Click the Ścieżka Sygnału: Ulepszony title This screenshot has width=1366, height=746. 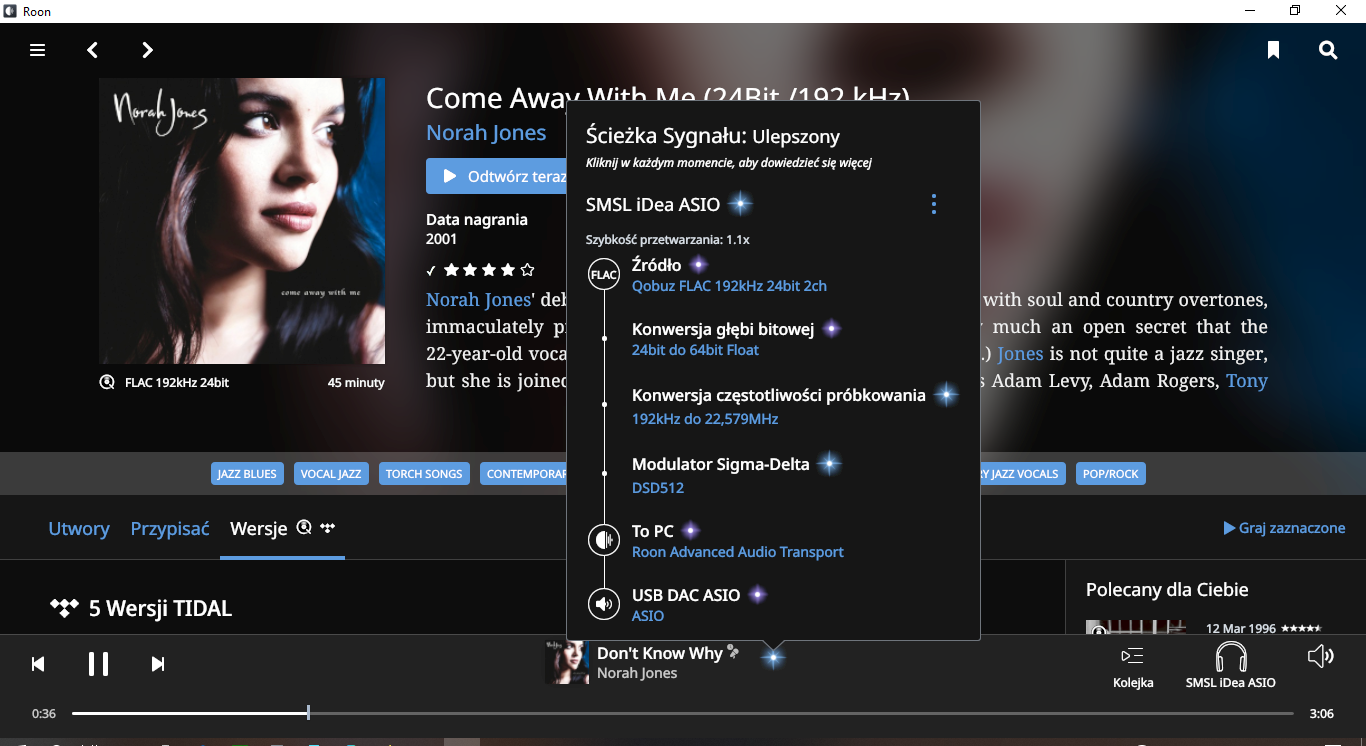pos(713,136)
